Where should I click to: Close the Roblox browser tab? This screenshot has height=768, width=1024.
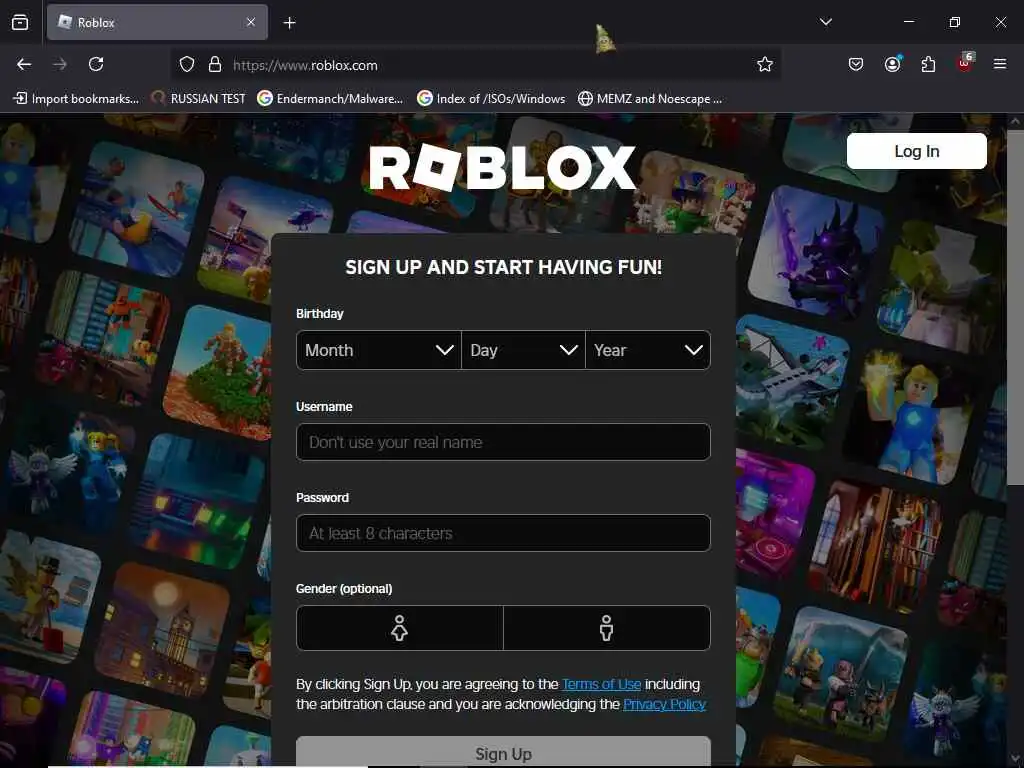click(251, 22)
